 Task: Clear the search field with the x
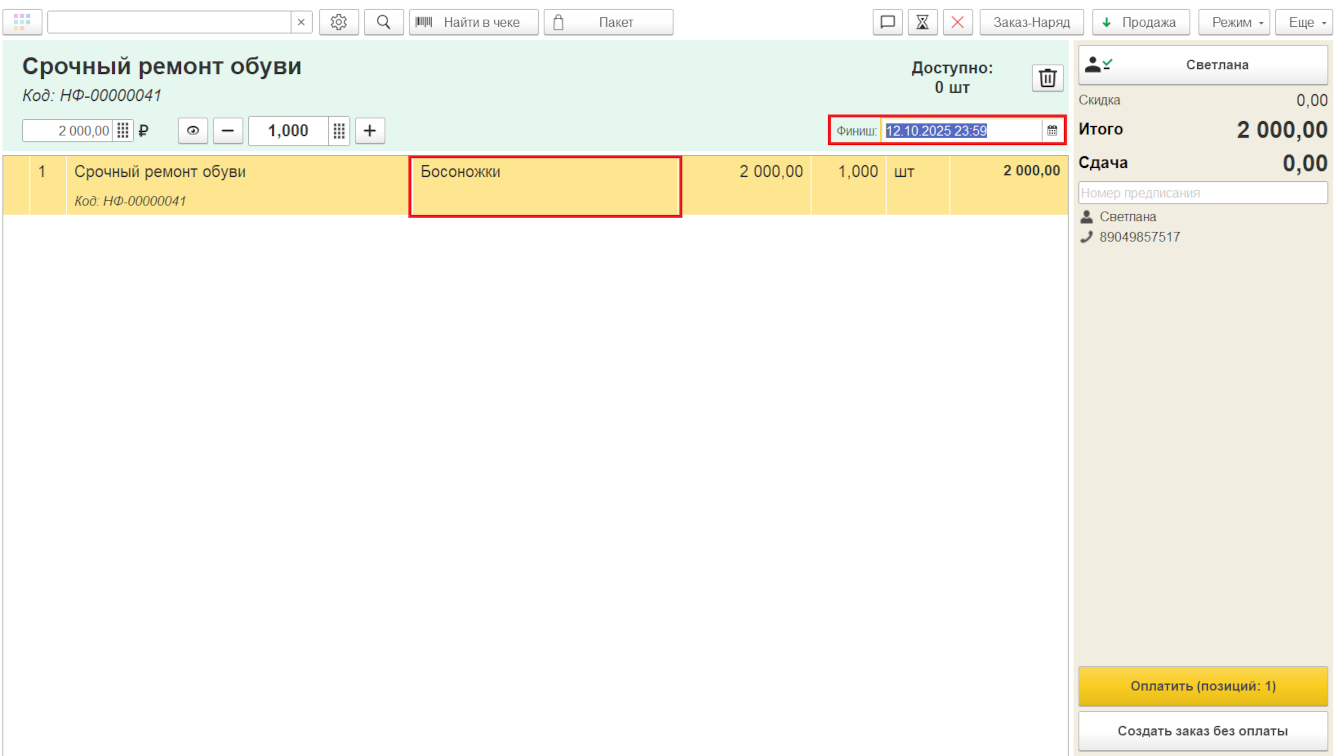[x=301, y=22]
